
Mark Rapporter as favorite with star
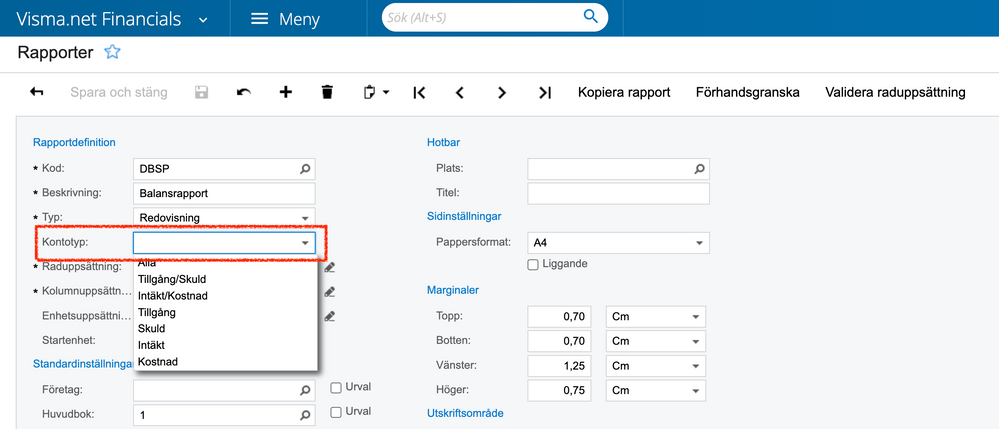[x=112, y=52]
